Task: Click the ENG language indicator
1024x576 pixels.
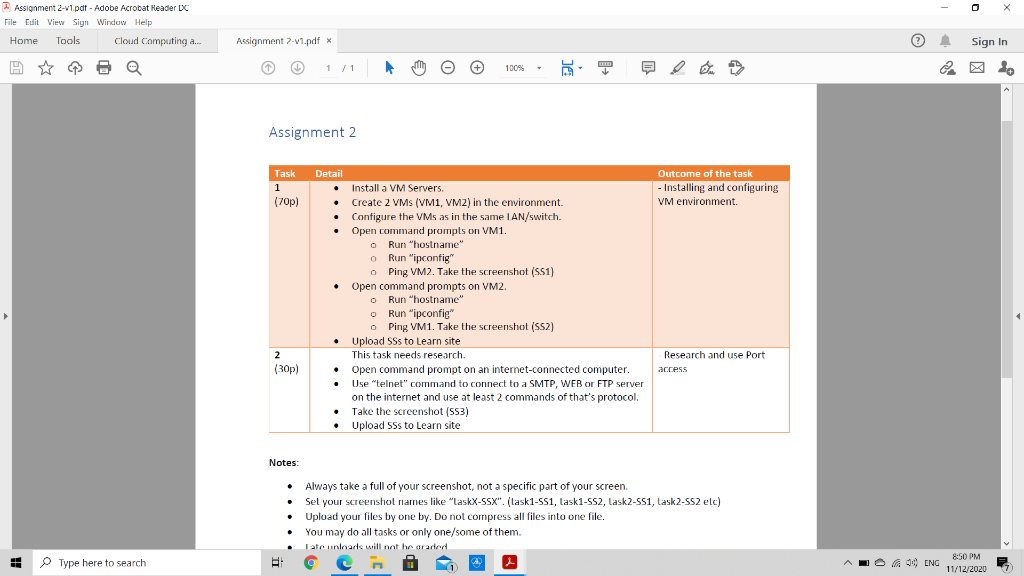Action: pos(932,562)
